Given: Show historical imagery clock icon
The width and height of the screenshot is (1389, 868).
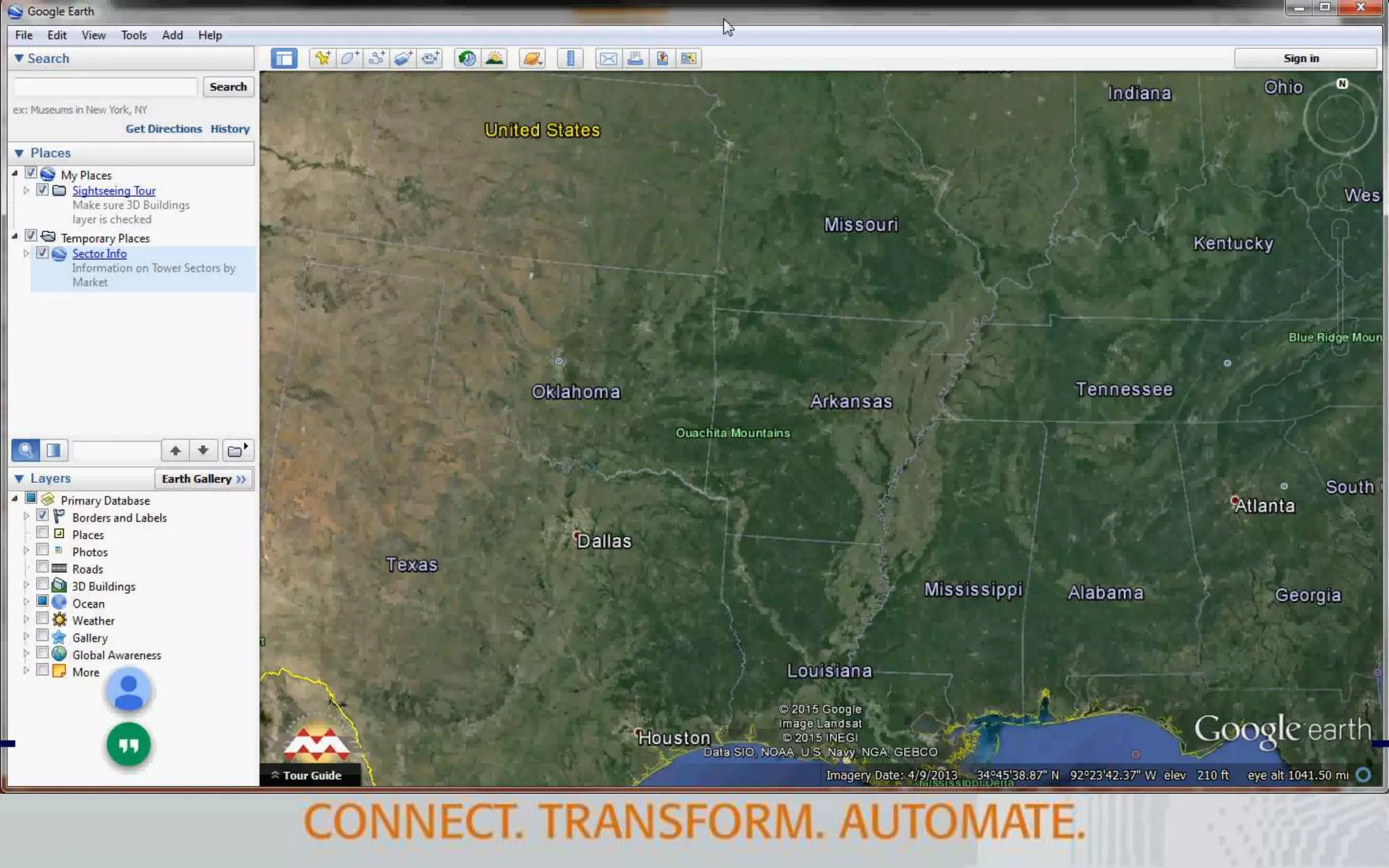Looking at the screenshot, I should coord(467,58).
